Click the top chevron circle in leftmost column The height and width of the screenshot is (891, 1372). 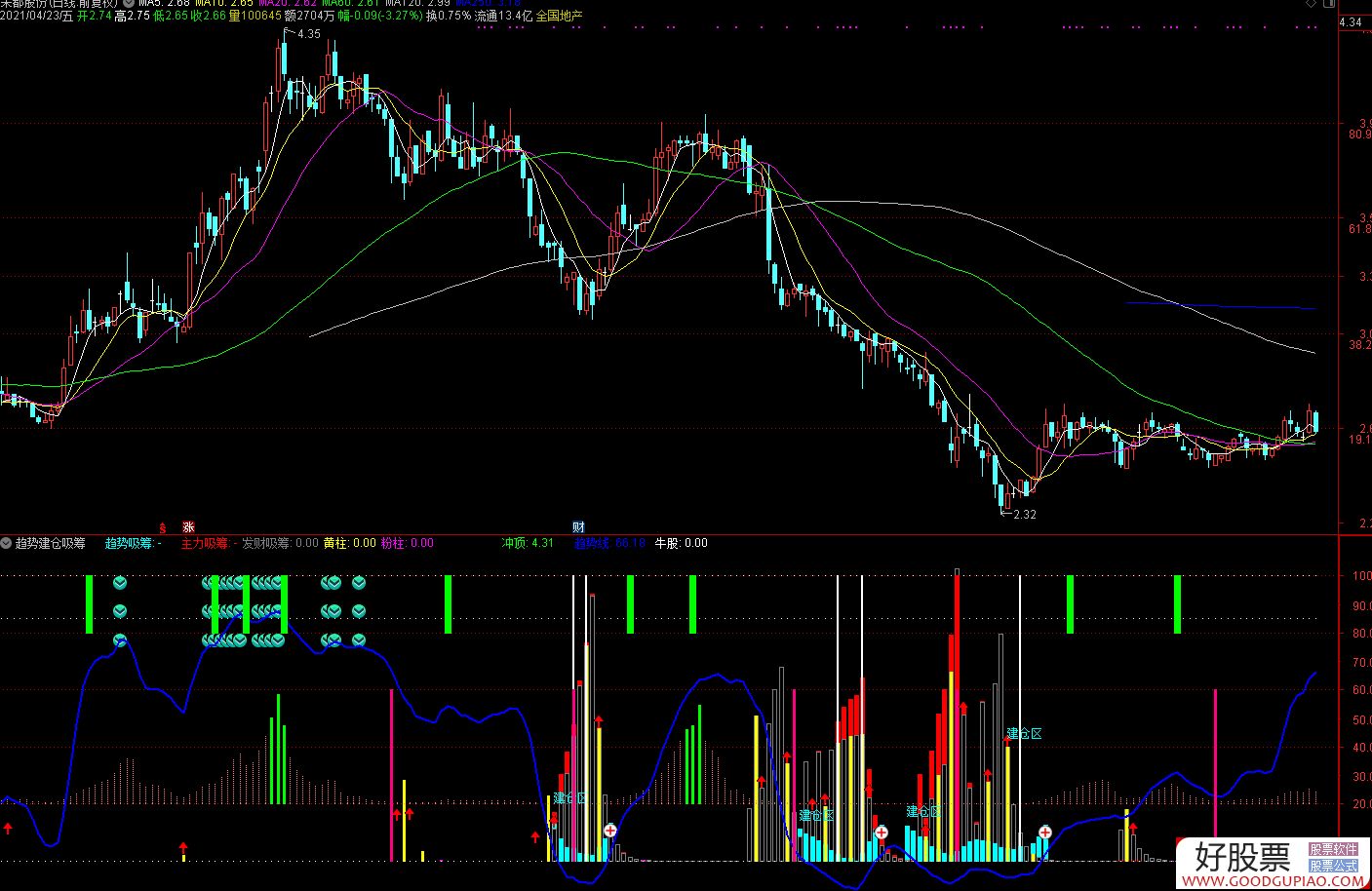click(121, 583)
